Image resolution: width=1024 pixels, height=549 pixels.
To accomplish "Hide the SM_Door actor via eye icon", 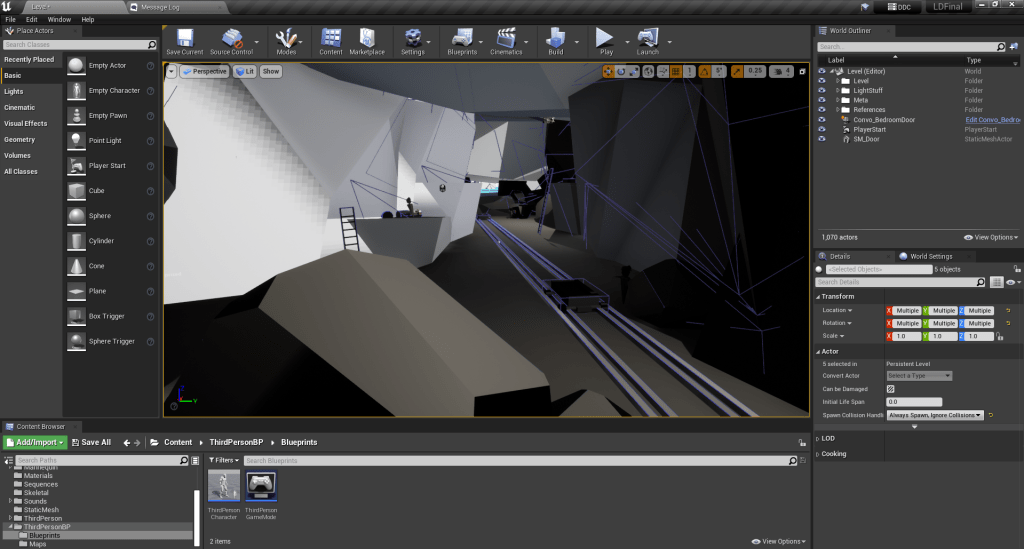I will click(822, 139).
